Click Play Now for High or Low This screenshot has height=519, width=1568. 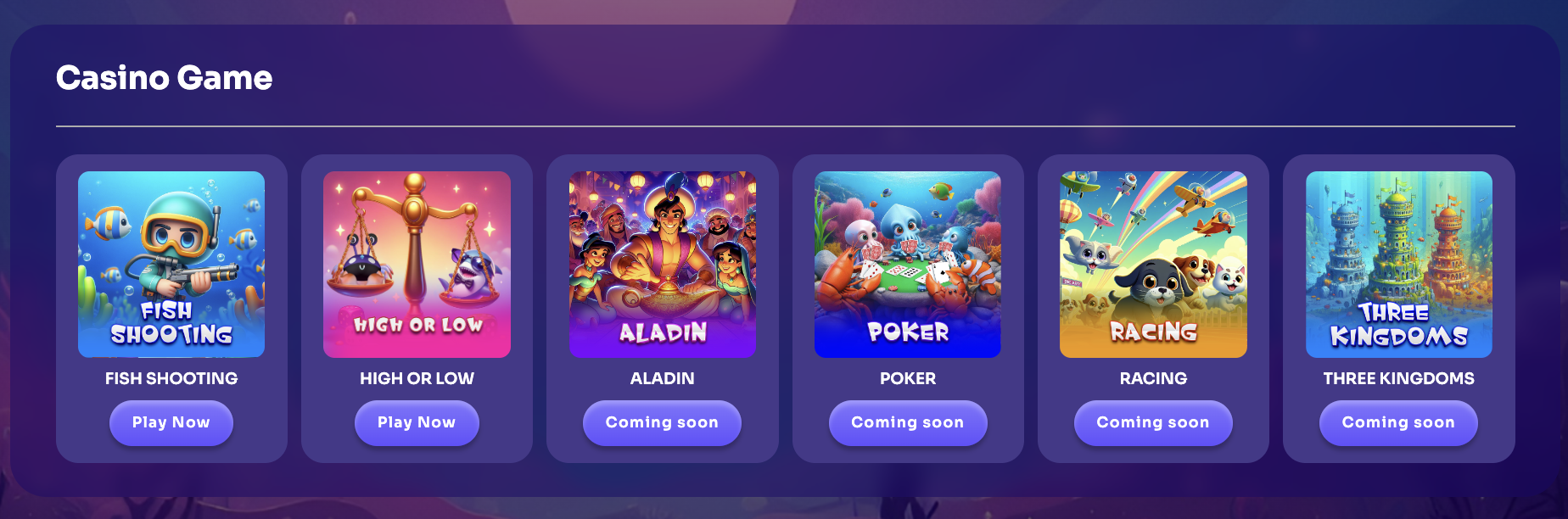pos(417,422)
